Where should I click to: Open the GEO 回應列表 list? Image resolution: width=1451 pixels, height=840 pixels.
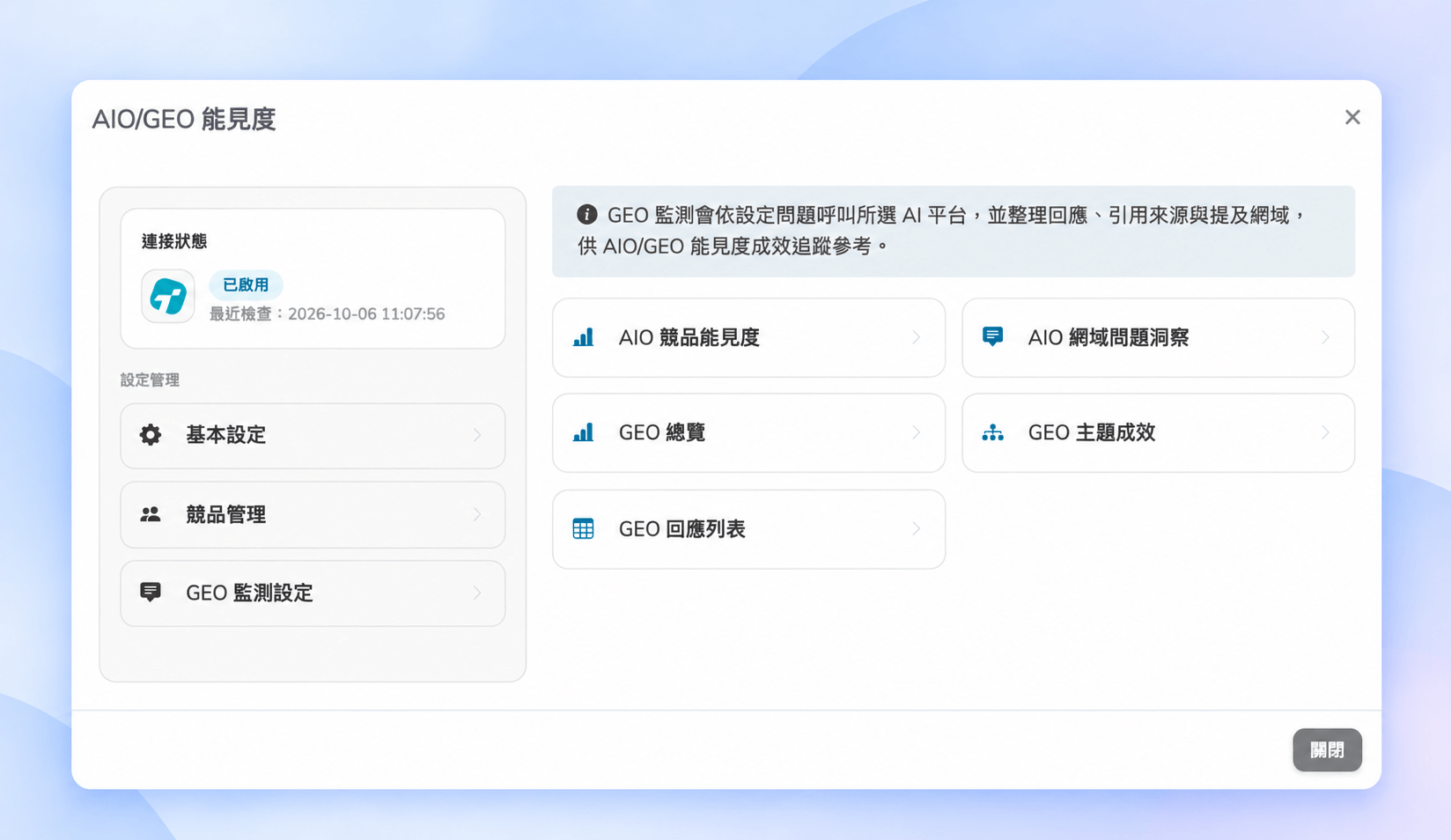click(x=748, y=529)
